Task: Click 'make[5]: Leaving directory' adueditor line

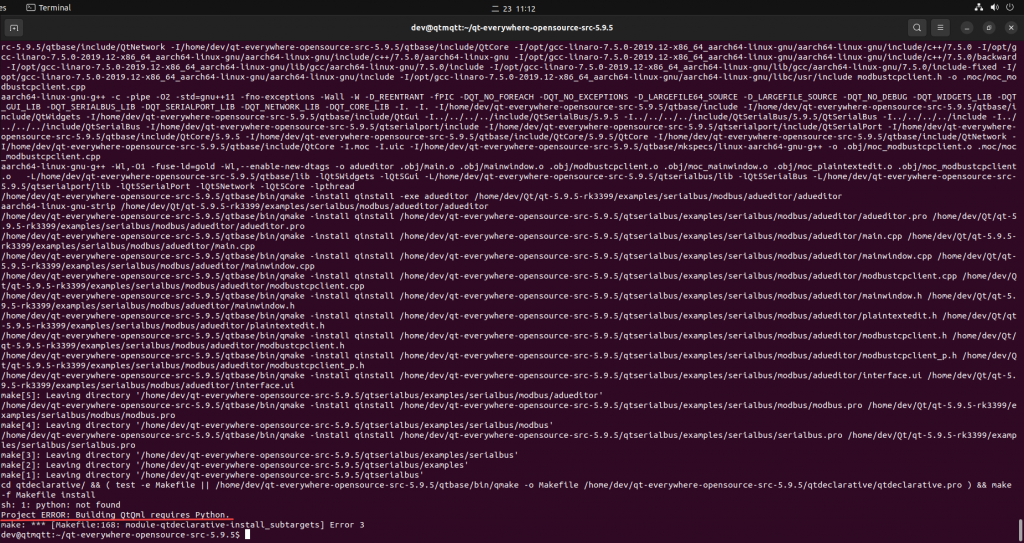Action: point(302,395)
